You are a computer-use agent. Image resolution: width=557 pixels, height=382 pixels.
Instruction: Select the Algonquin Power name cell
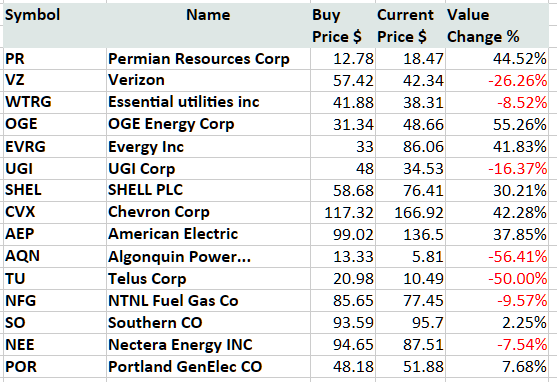(x=208, y=257)
